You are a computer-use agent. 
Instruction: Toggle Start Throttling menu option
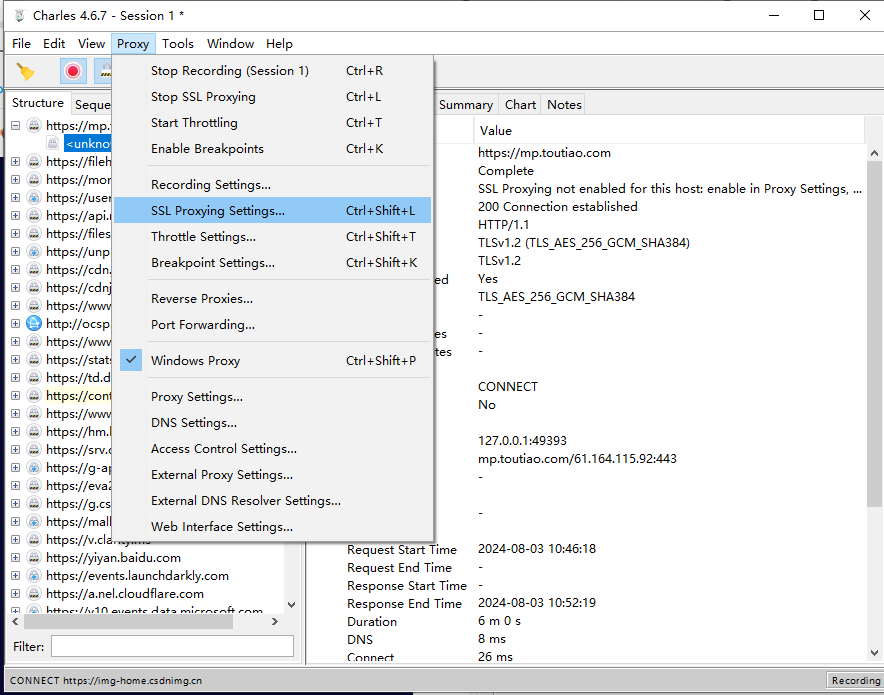(x=194, y=123)
